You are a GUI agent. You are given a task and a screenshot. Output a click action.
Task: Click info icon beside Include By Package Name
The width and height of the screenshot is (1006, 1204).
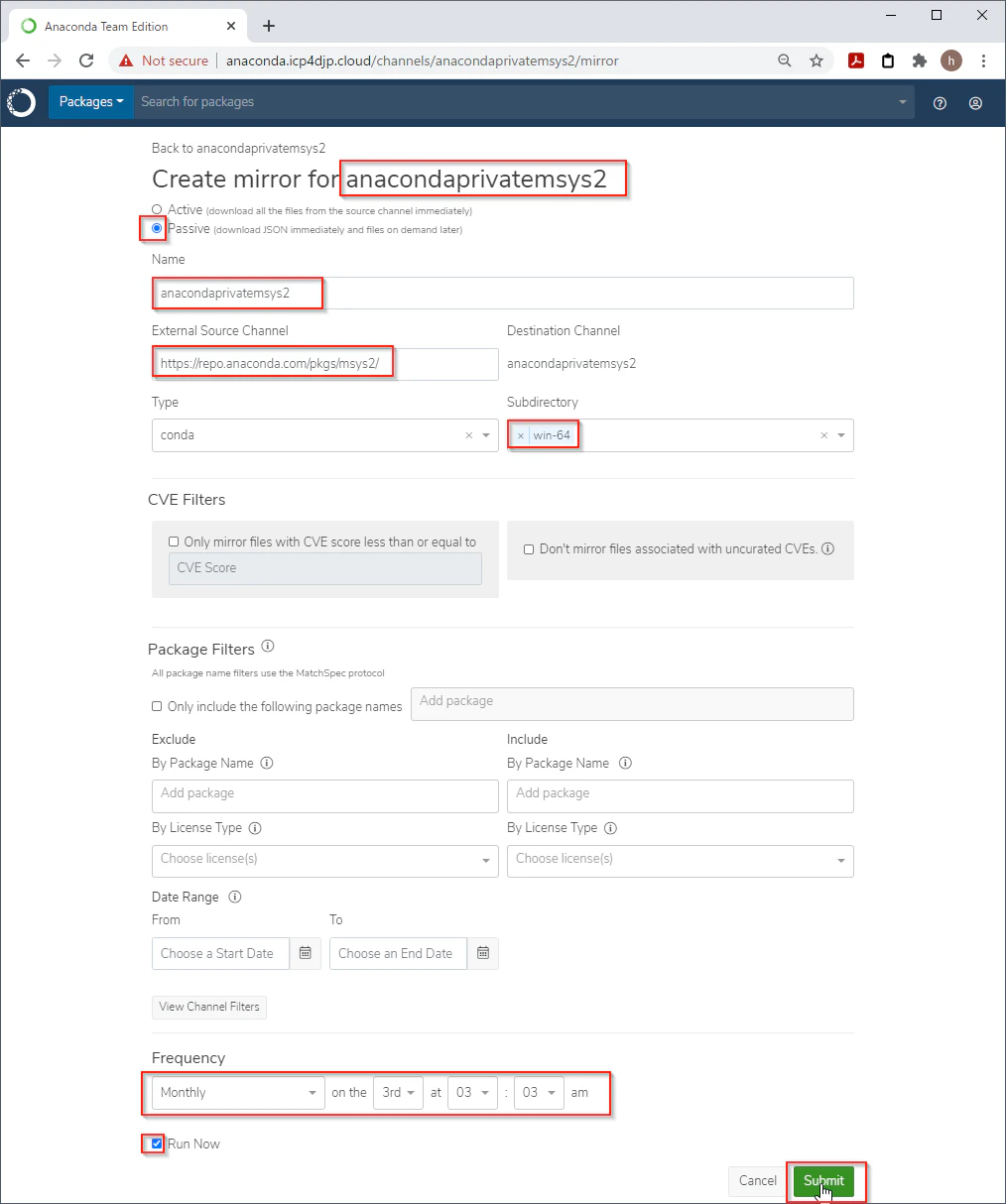(x=625, y=763)
